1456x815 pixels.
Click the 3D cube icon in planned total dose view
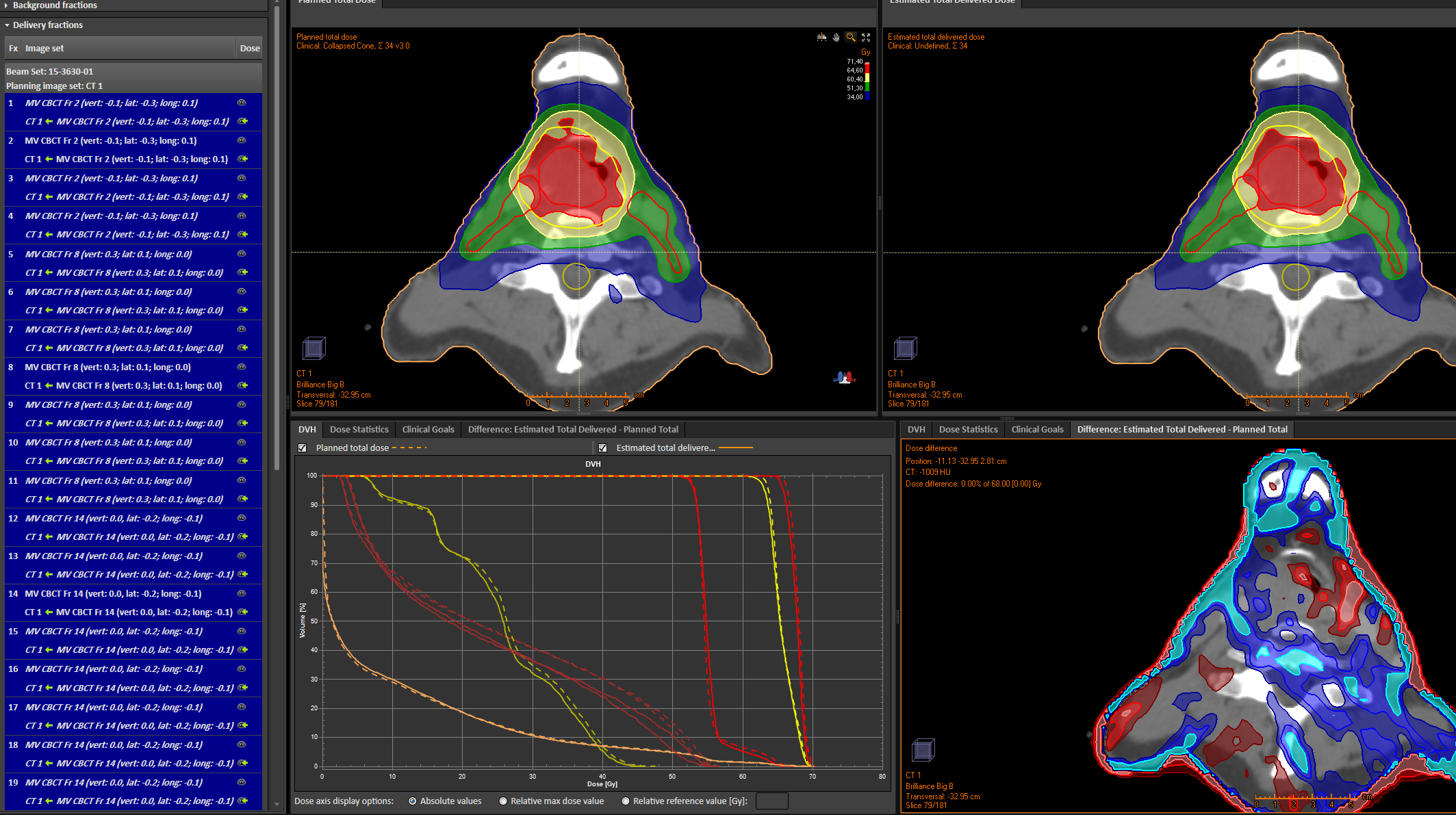(314, 348)
